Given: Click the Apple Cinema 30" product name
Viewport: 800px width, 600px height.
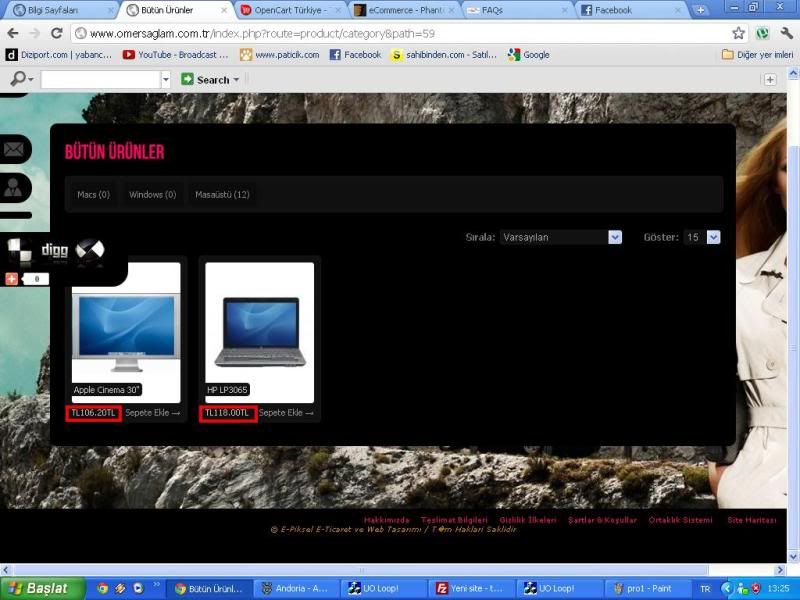Looking at the screenshot, I should tap(106, 390).
